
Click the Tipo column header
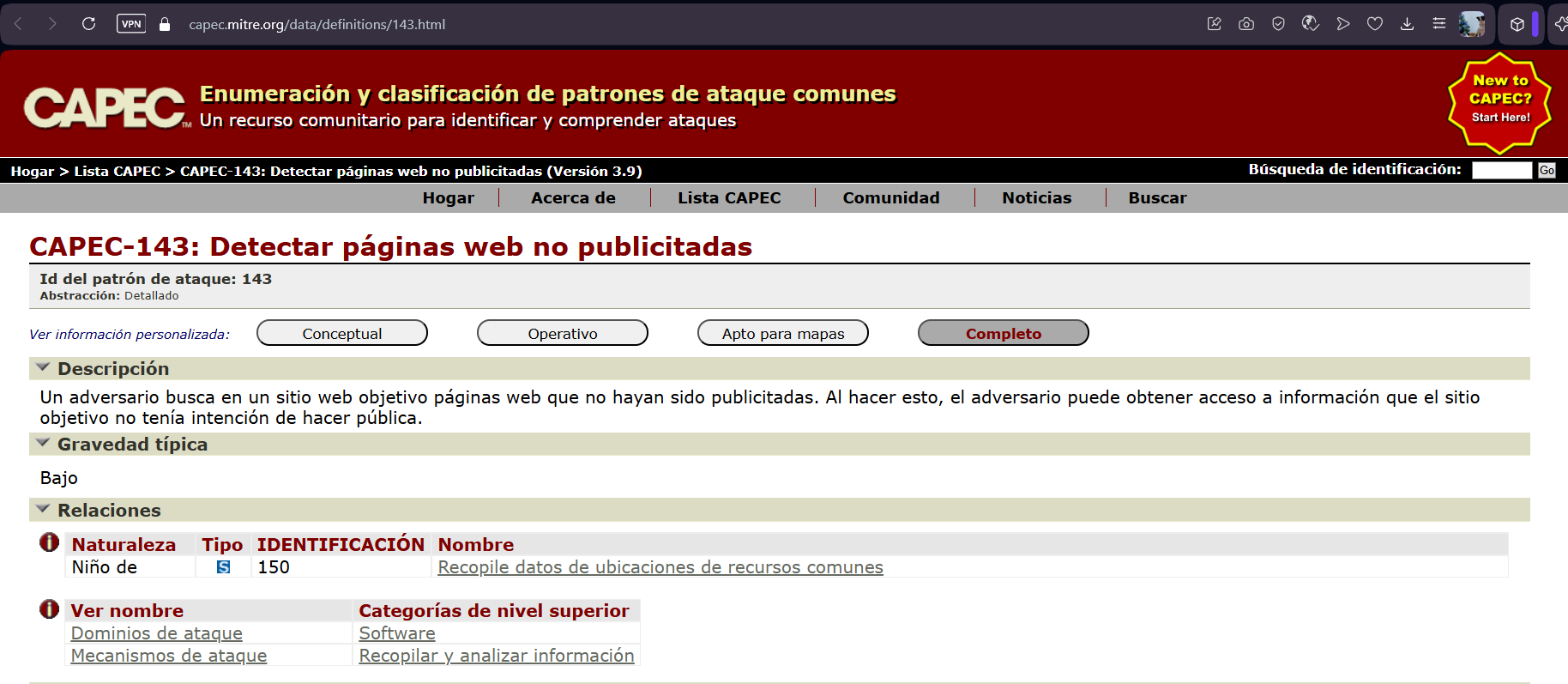coord(222,544)
